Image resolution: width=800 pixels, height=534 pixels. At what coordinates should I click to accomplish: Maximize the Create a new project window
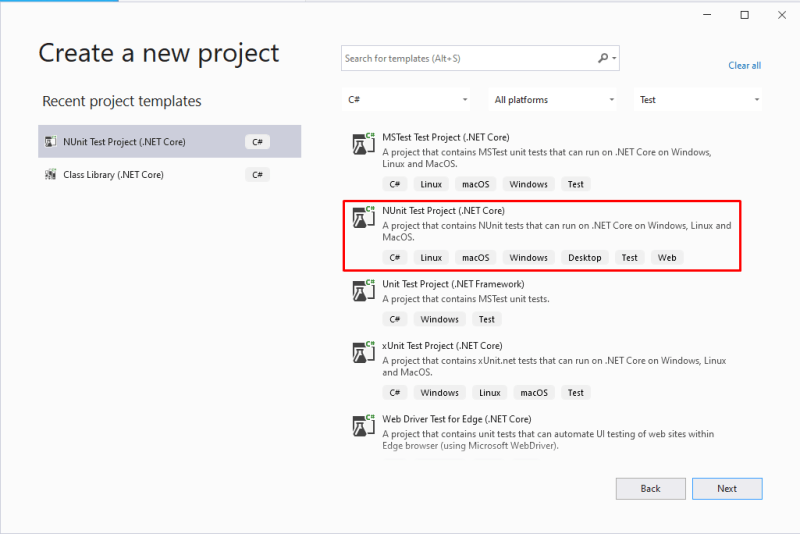(x=744, y=15)
